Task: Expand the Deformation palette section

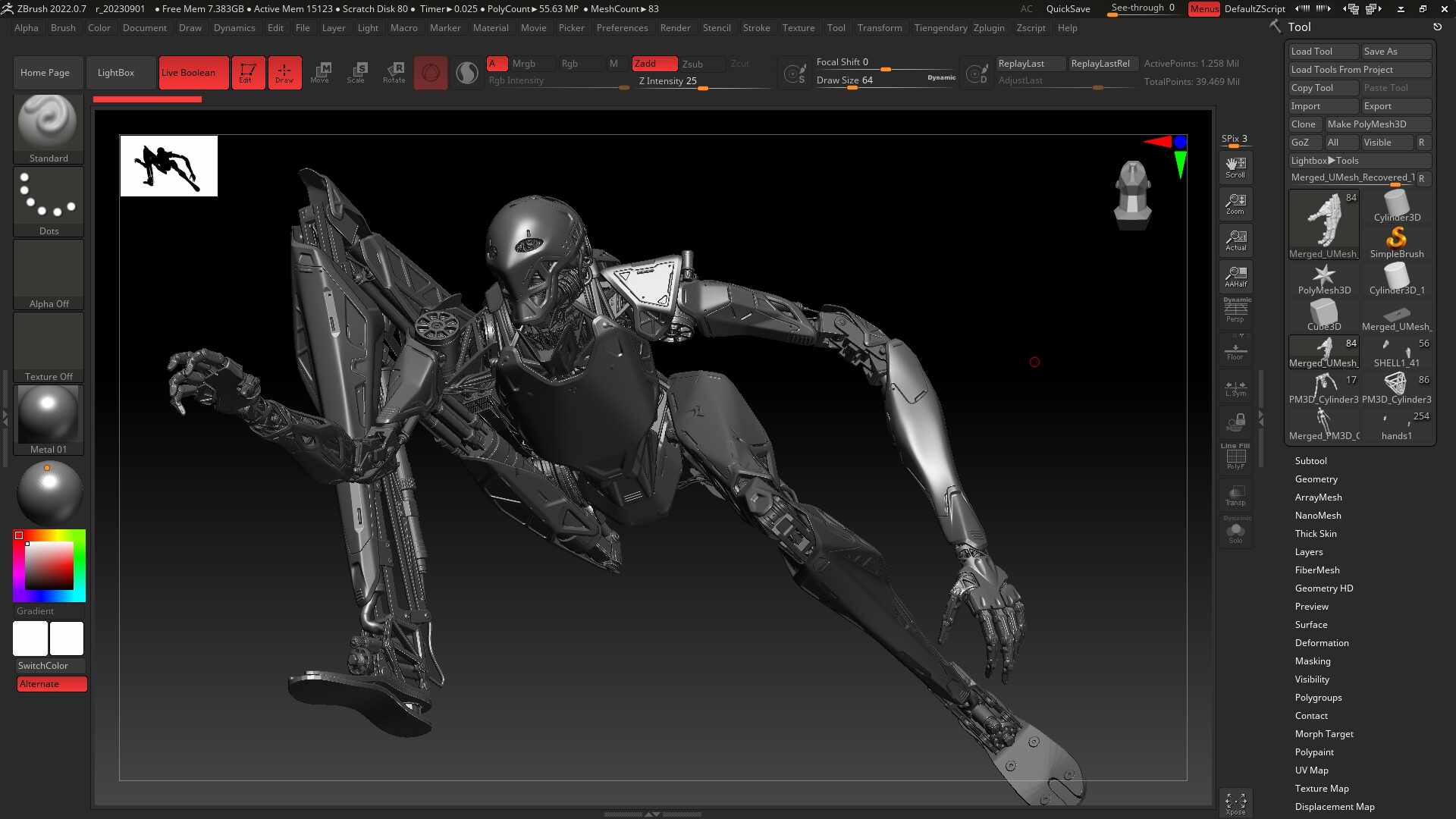Action: click(1321, 643)
